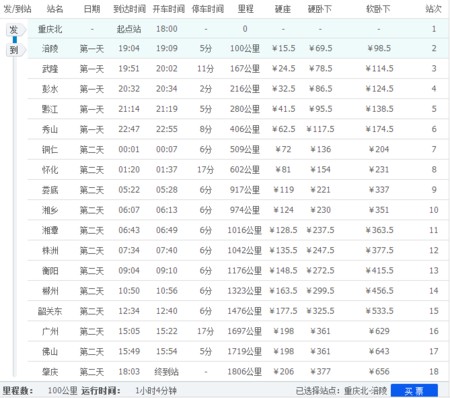The height and width of the screenshot is (398, 450).
Task: Click the 发/到站 column header
Action: (x=17, y=9)
